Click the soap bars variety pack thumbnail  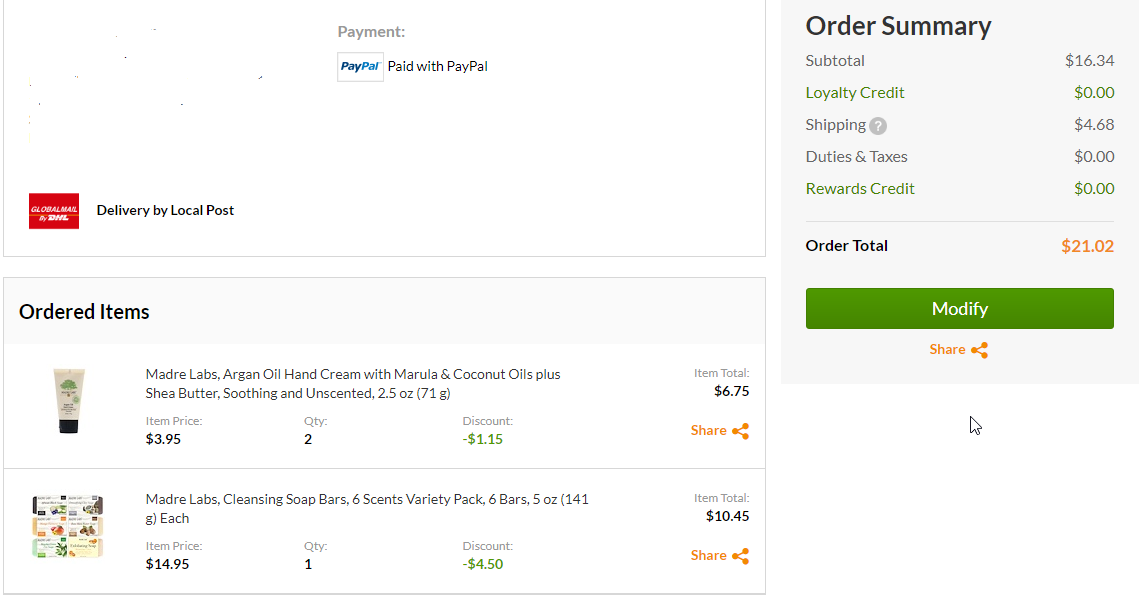pos(67,525)
